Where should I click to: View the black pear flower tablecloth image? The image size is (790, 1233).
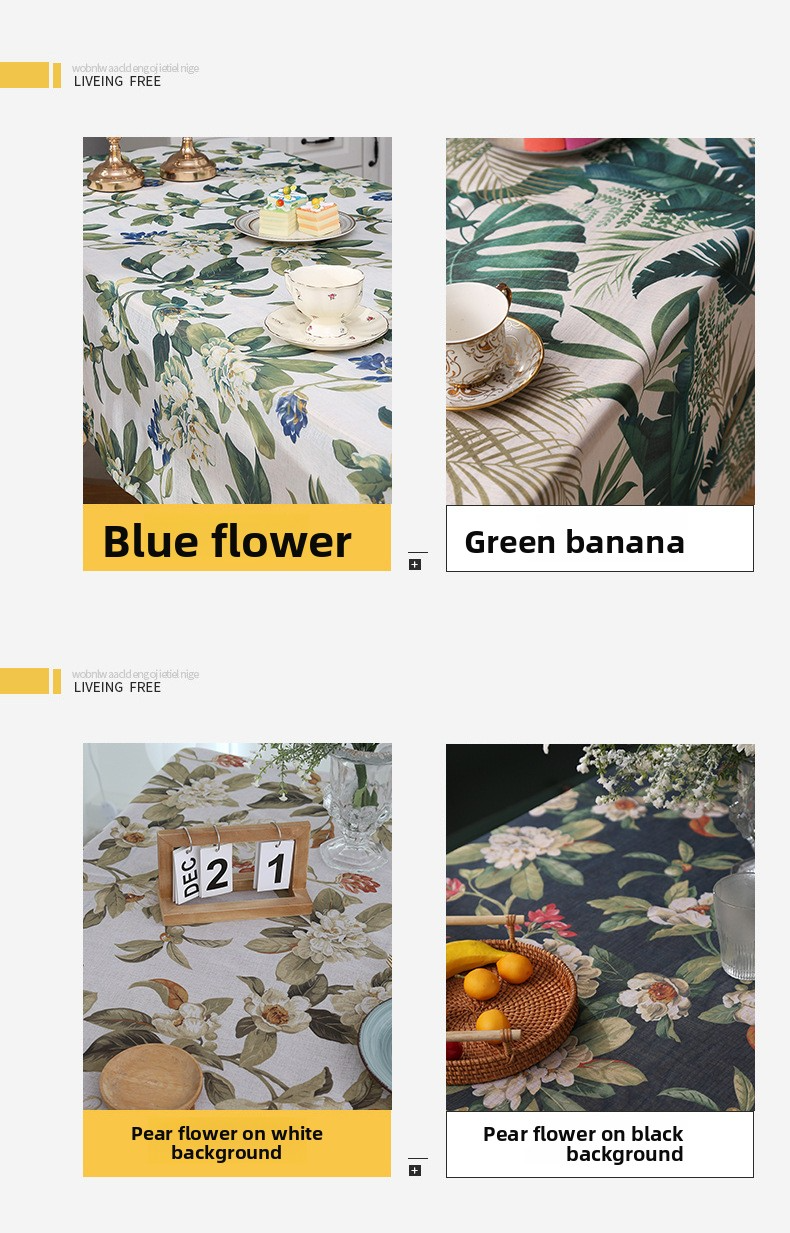pyautogui.click(x=600, y=927)
